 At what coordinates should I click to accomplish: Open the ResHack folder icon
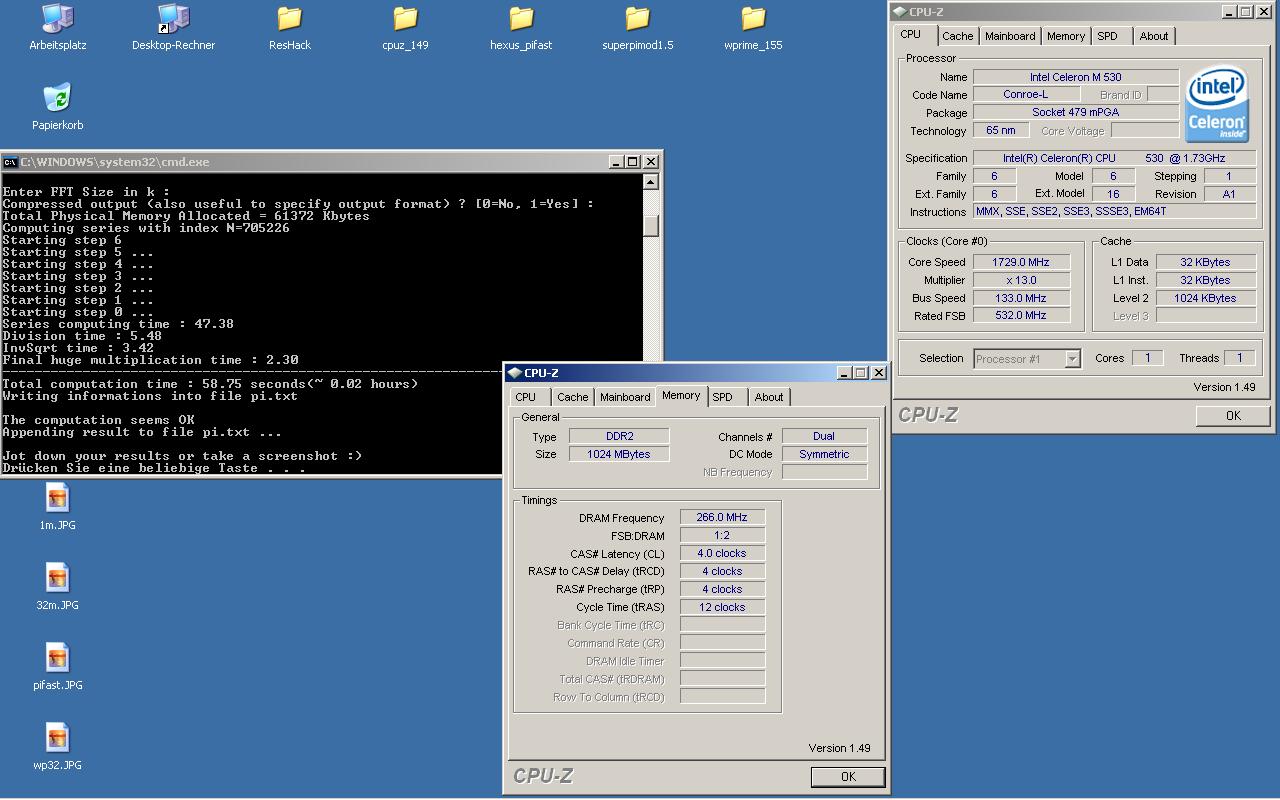[289, 18]
